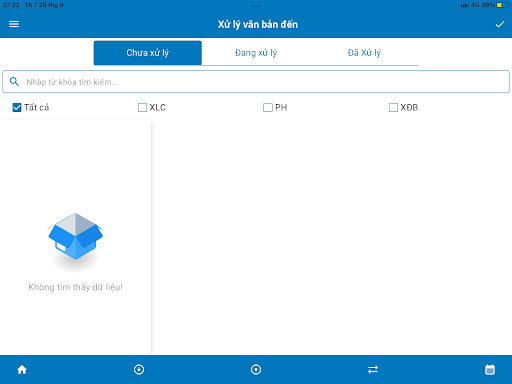Tap the checkmark icon in header
Screen dimensions: 512x384
(x=500, y=24)
